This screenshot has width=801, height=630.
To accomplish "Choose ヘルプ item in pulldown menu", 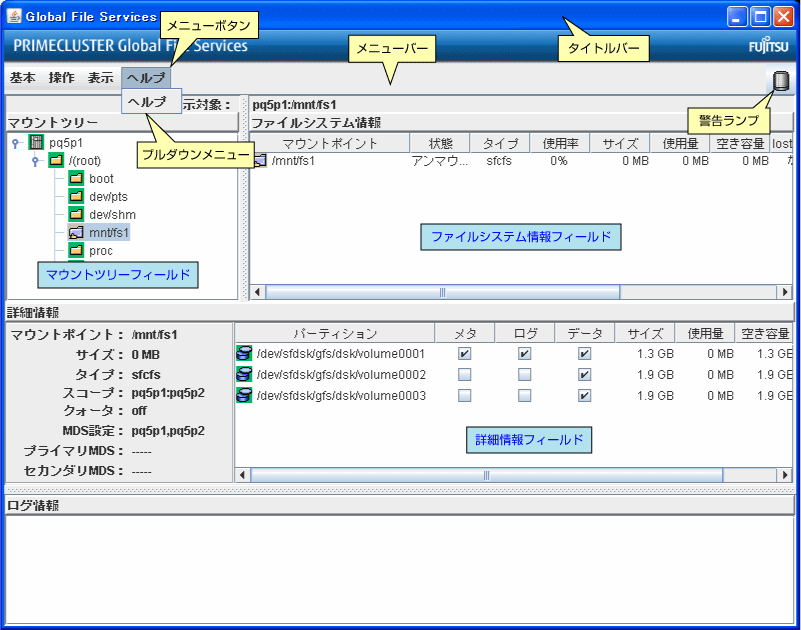I will pos(151,102).
